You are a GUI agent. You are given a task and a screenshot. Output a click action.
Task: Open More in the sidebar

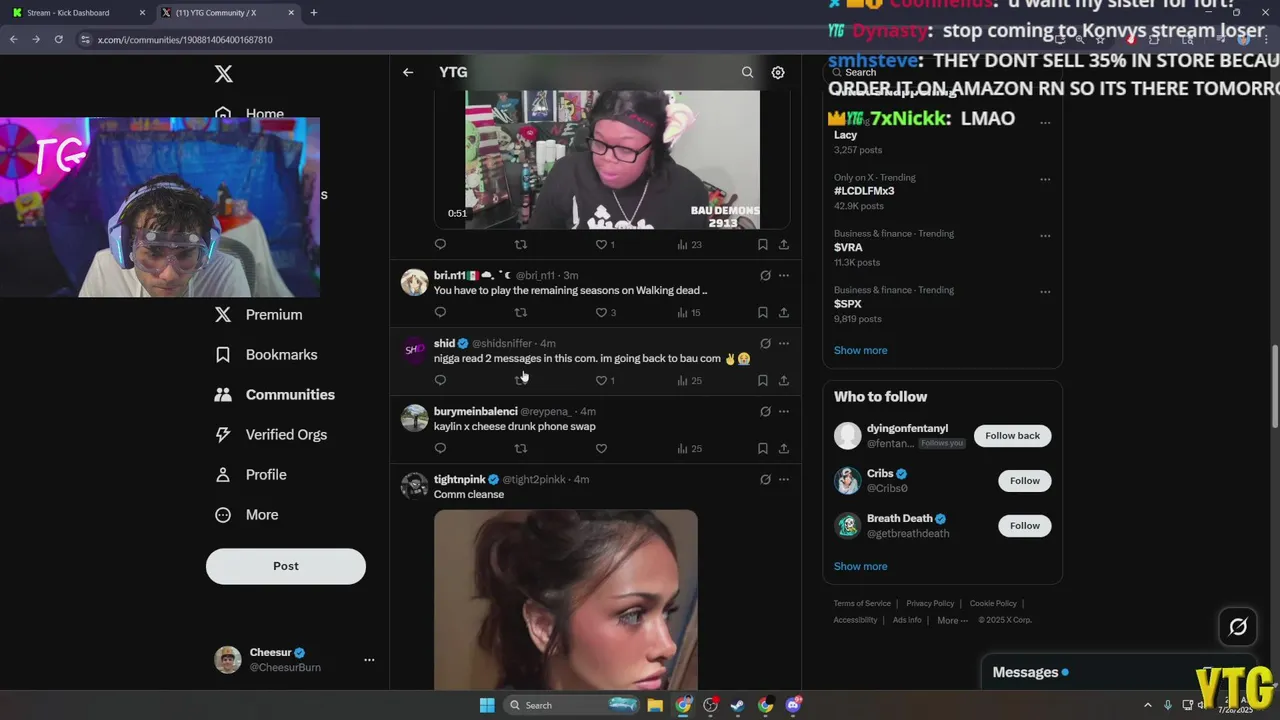pos(247,514)
